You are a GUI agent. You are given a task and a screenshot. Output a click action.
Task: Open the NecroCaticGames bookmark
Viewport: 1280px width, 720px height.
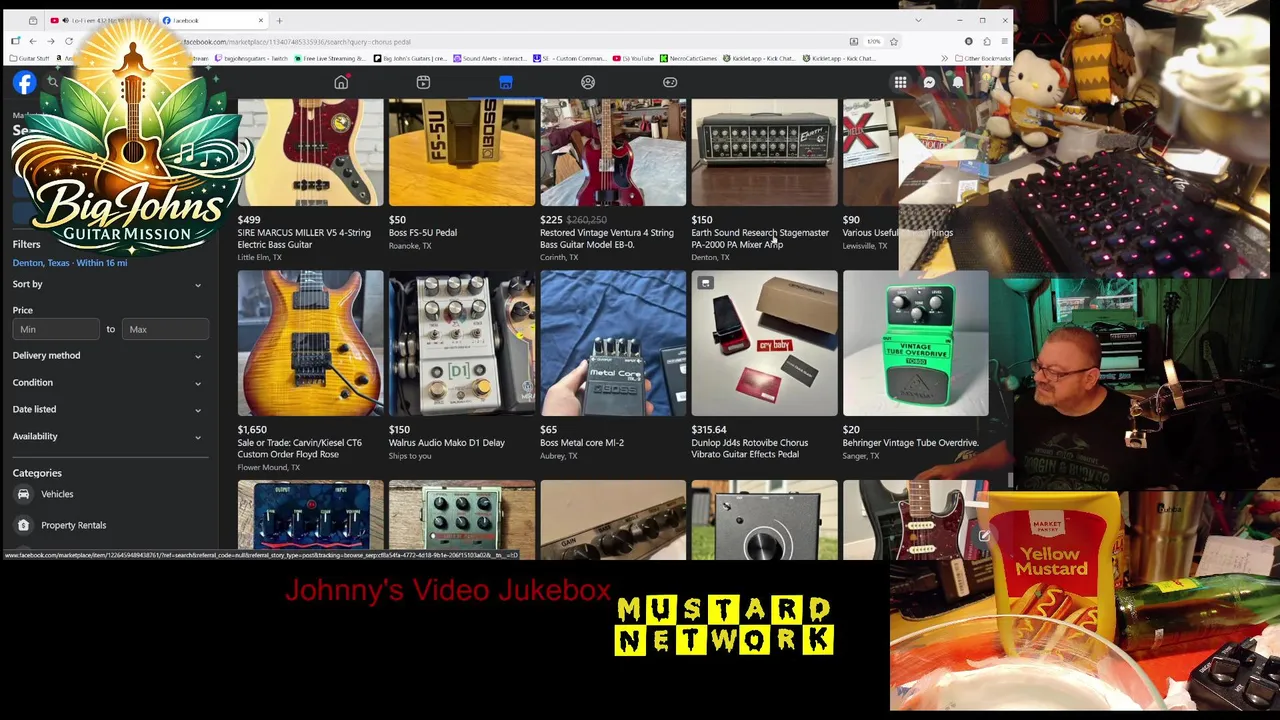pos(689,58)
